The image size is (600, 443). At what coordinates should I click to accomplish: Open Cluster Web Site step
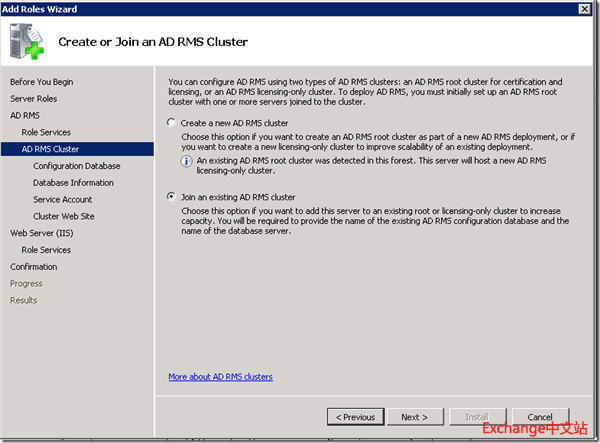click(64, 217)
